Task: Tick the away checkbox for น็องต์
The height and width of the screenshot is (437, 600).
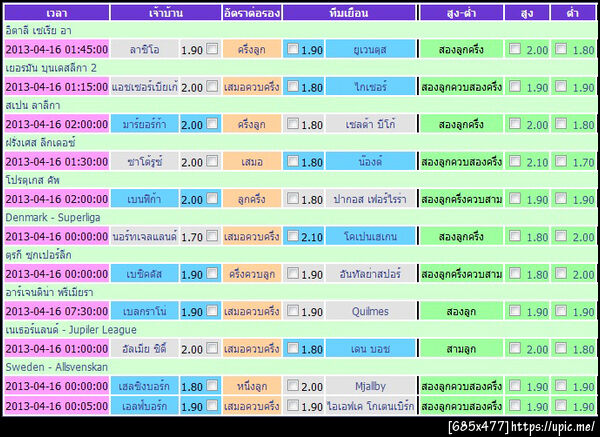Action: click(293, 161)
